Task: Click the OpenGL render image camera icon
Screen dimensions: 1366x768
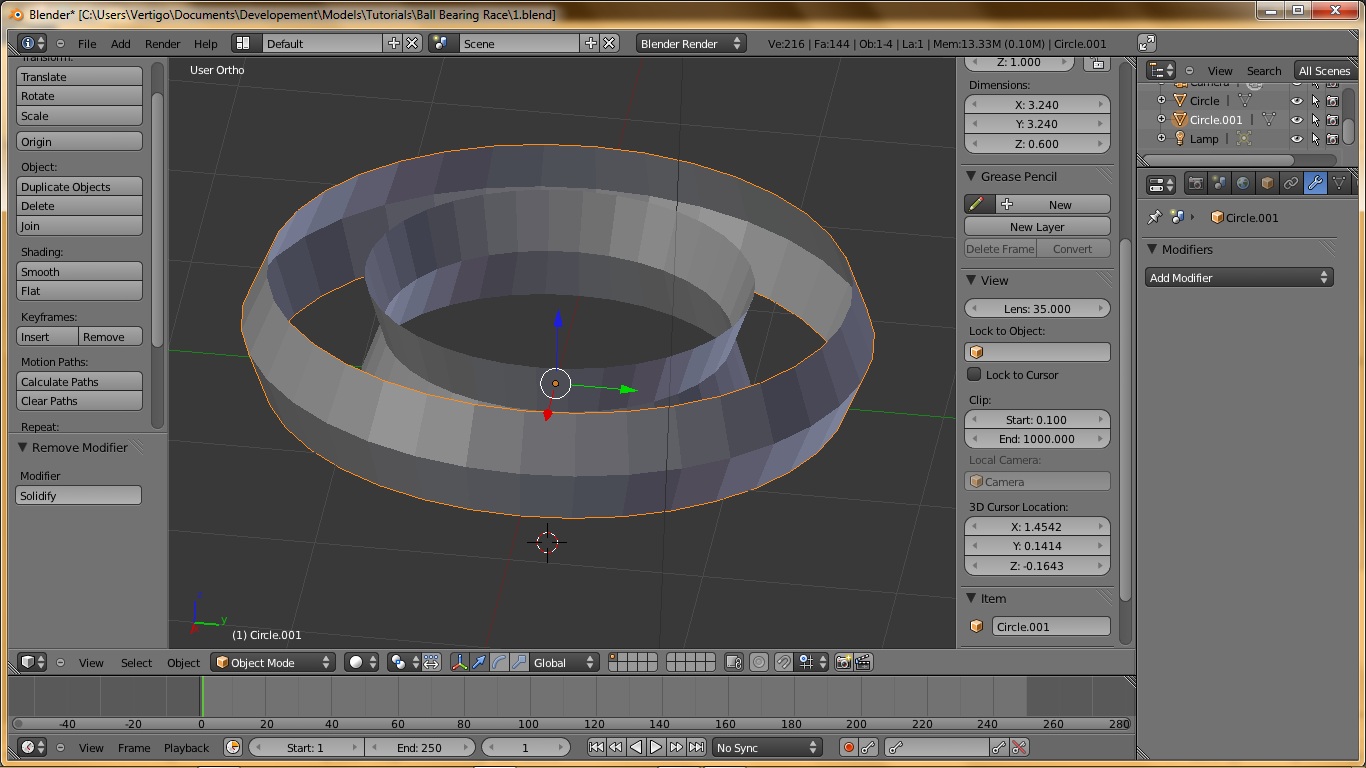Action: pyautogui.click(x=844, y=662)
